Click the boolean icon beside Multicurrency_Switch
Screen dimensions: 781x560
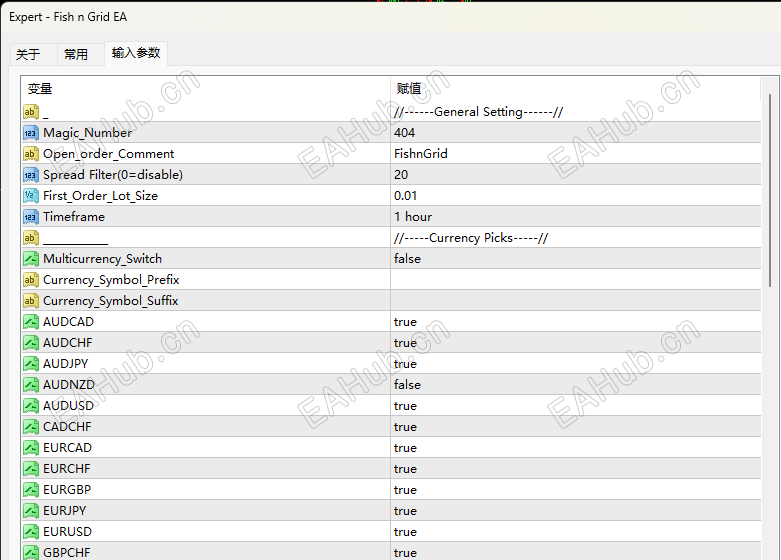click(31, 259)
